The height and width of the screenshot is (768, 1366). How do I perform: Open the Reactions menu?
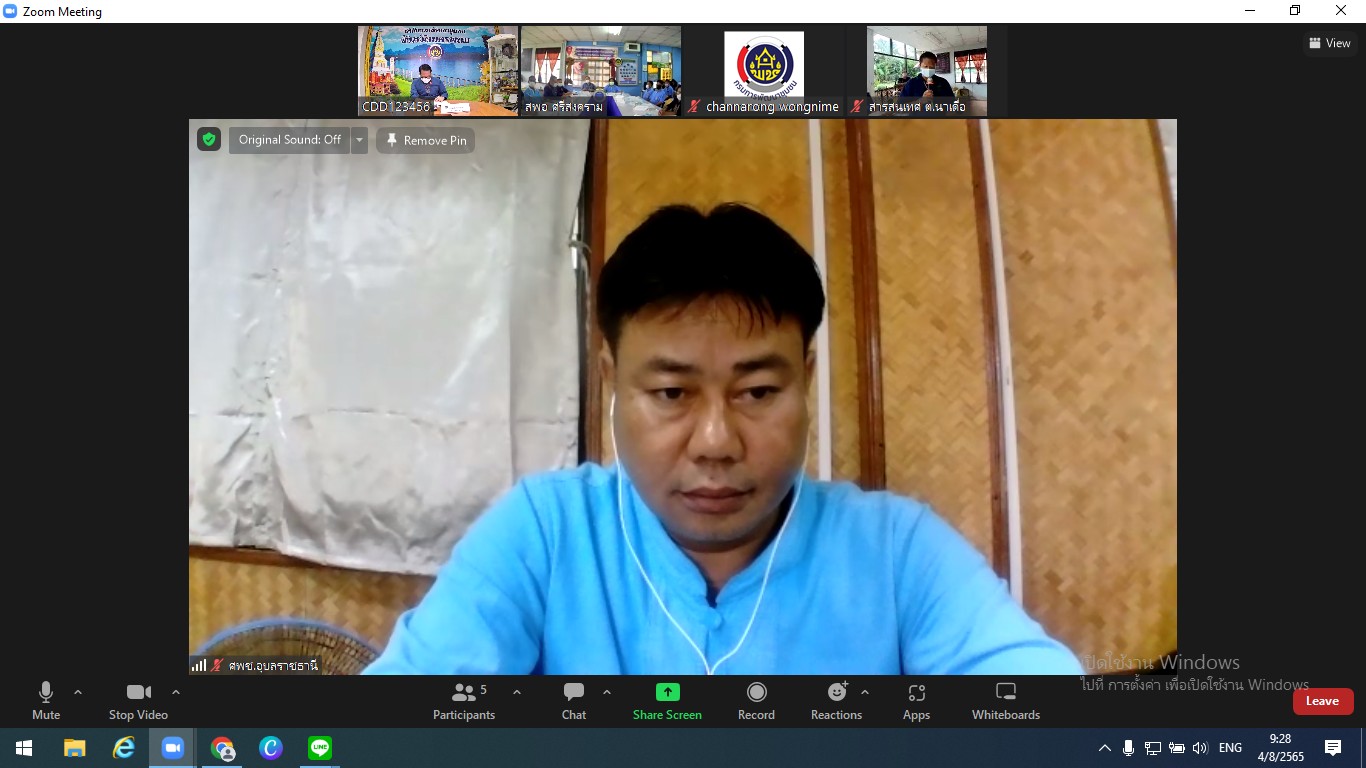[837, 700]
